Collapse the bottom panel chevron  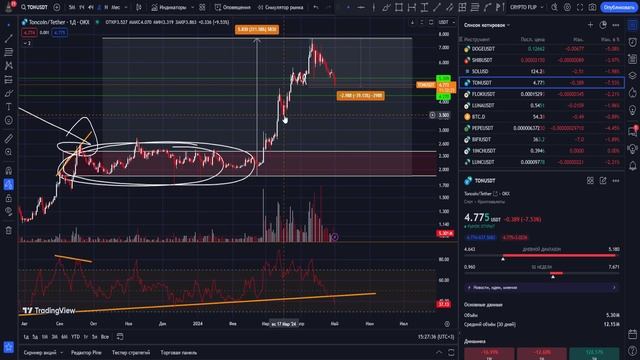439,352
